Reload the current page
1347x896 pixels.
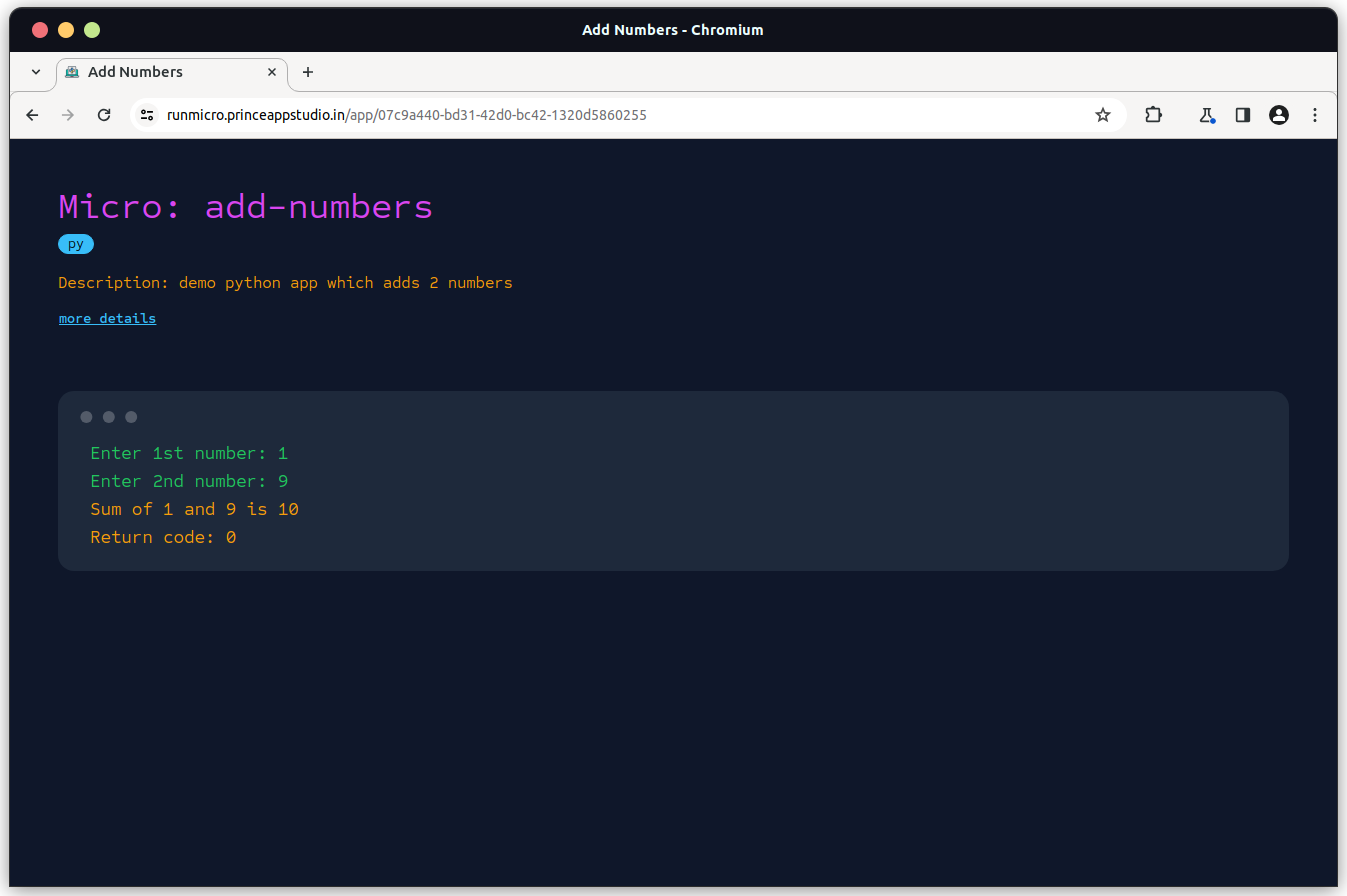pos(104,115)
